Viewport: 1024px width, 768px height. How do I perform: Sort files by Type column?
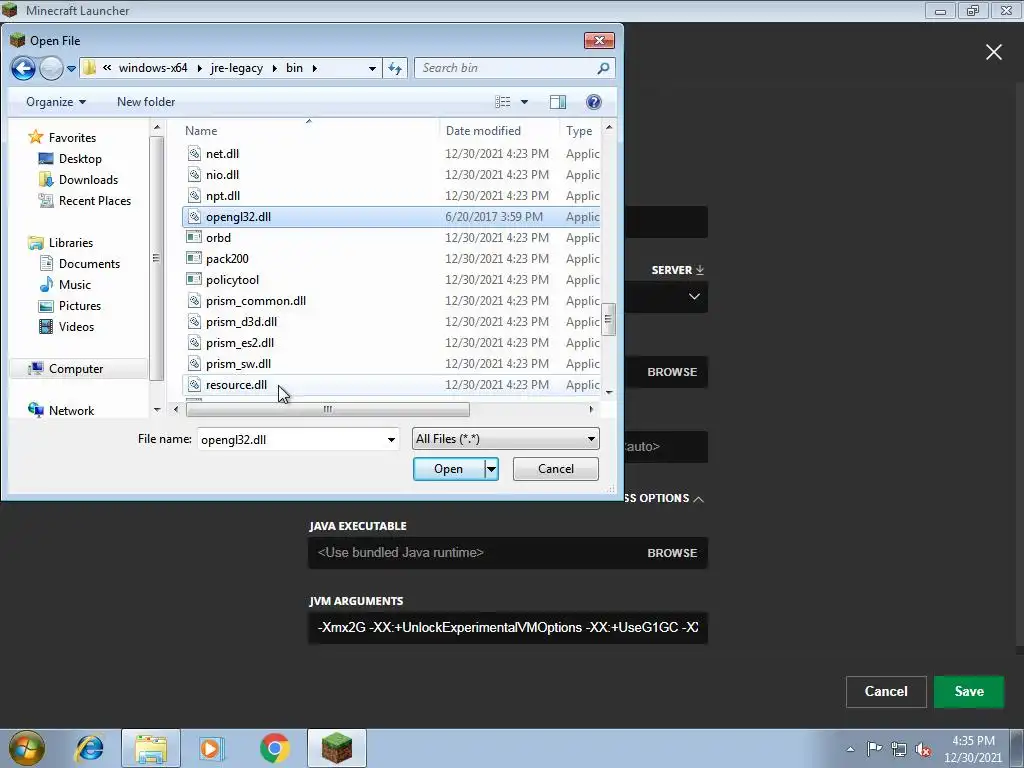[x=579, y=131]
